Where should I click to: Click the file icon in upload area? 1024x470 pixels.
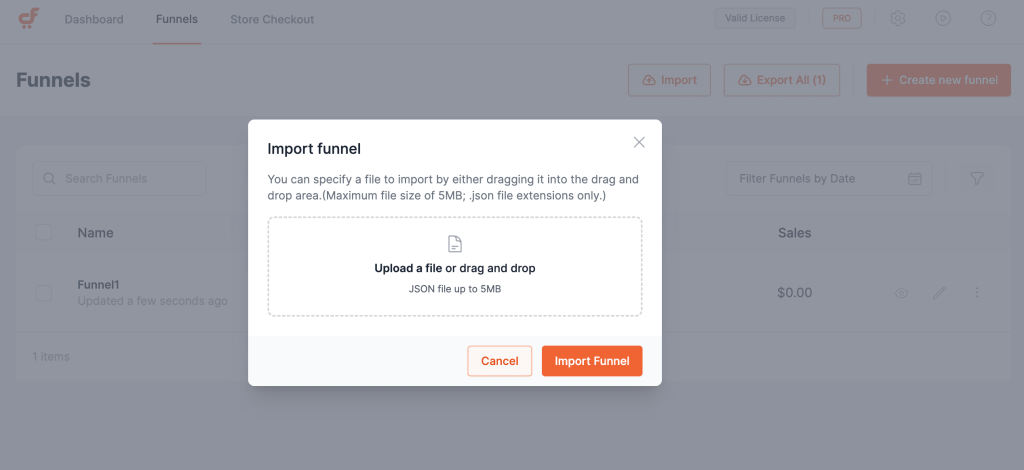pos(455,244)
